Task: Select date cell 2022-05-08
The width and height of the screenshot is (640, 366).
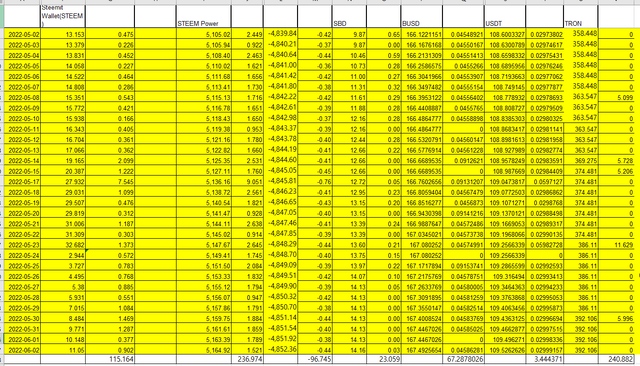Action: click(x=22, y=98)
